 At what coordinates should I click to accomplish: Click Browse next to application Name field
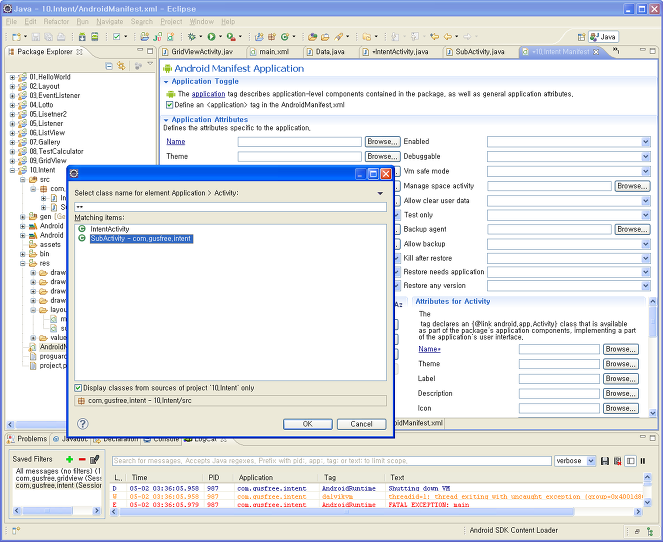tap(382, 142)
